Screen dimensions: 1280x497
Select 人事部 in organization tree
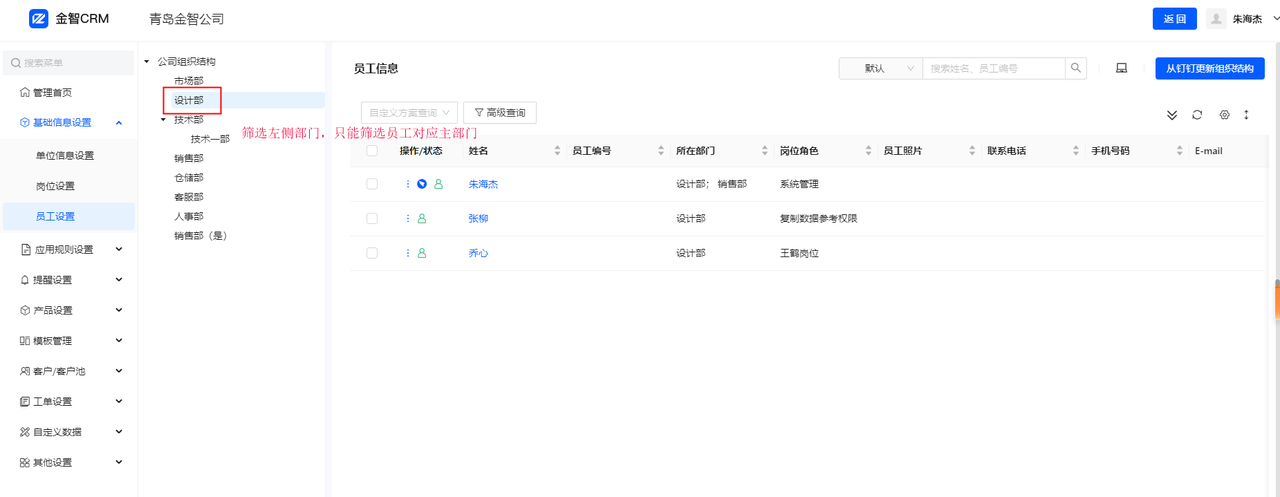[189, 216]
